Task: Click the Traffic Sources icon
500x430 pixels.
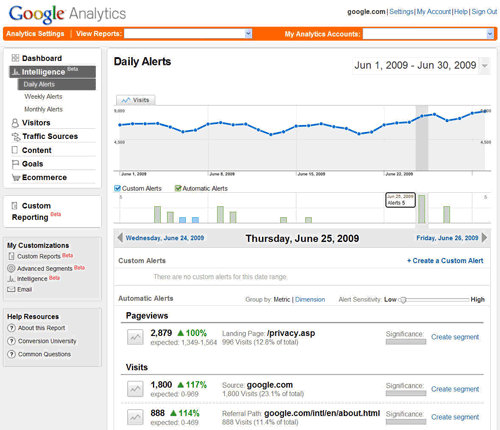Action: (16, 137)
